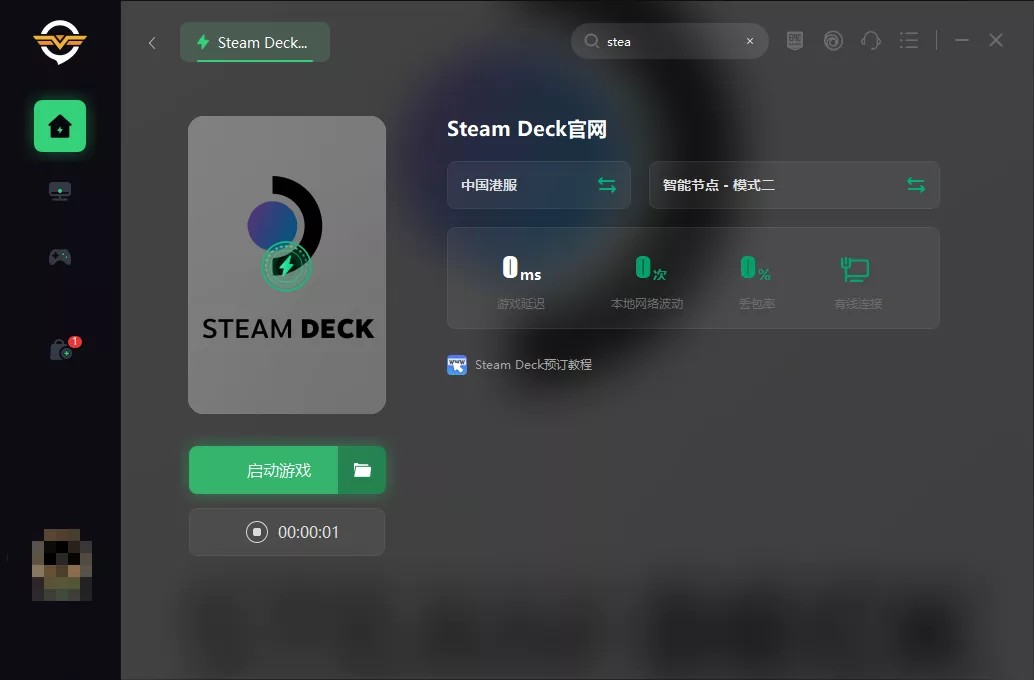The image size is (1034, 680).
Task: Go back using the left arrow
Action: click(x=152, y=43)
